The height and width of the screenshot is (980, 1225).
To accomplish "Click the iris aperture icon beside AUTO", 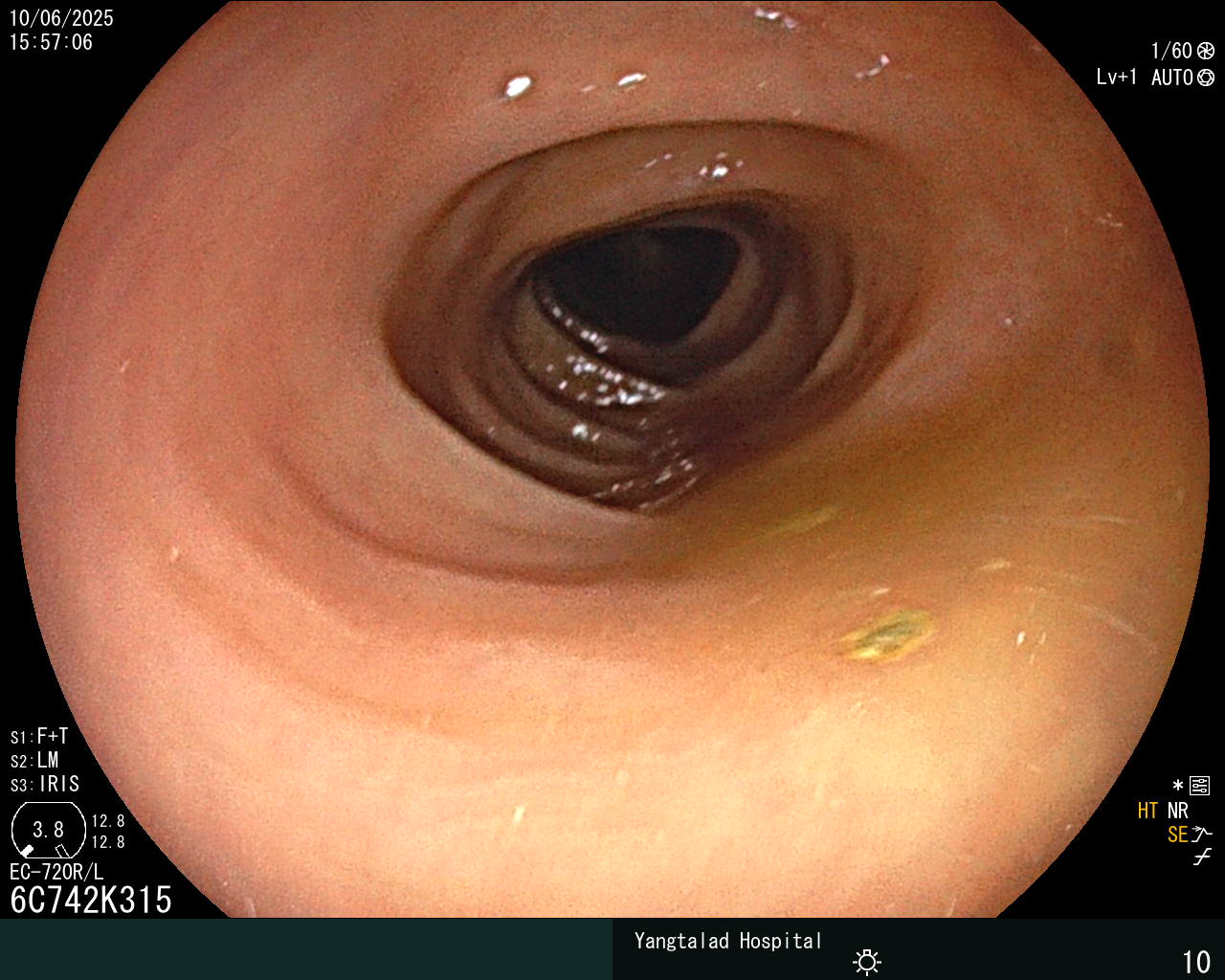I will coord(1206,78).
